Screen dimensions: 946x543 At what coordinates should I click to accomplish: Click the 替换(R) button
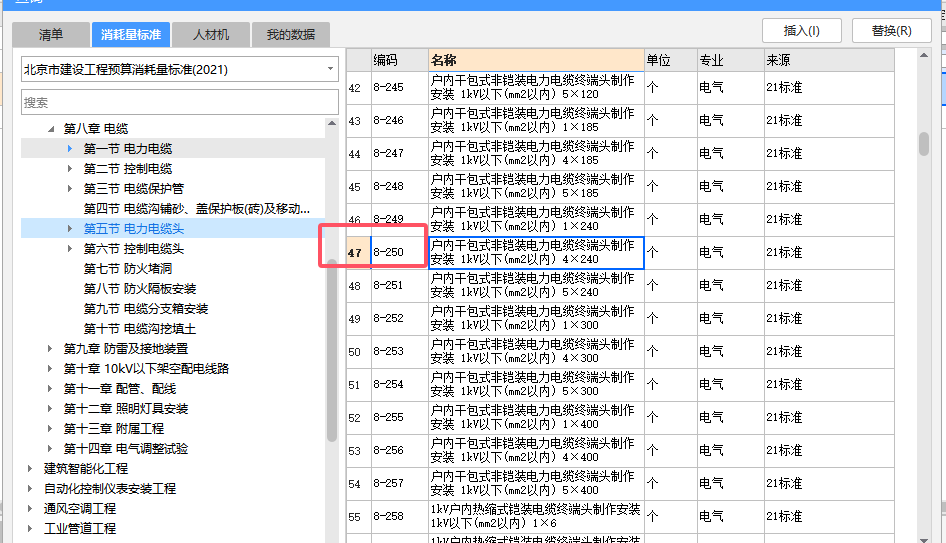[x=892, y=31]
